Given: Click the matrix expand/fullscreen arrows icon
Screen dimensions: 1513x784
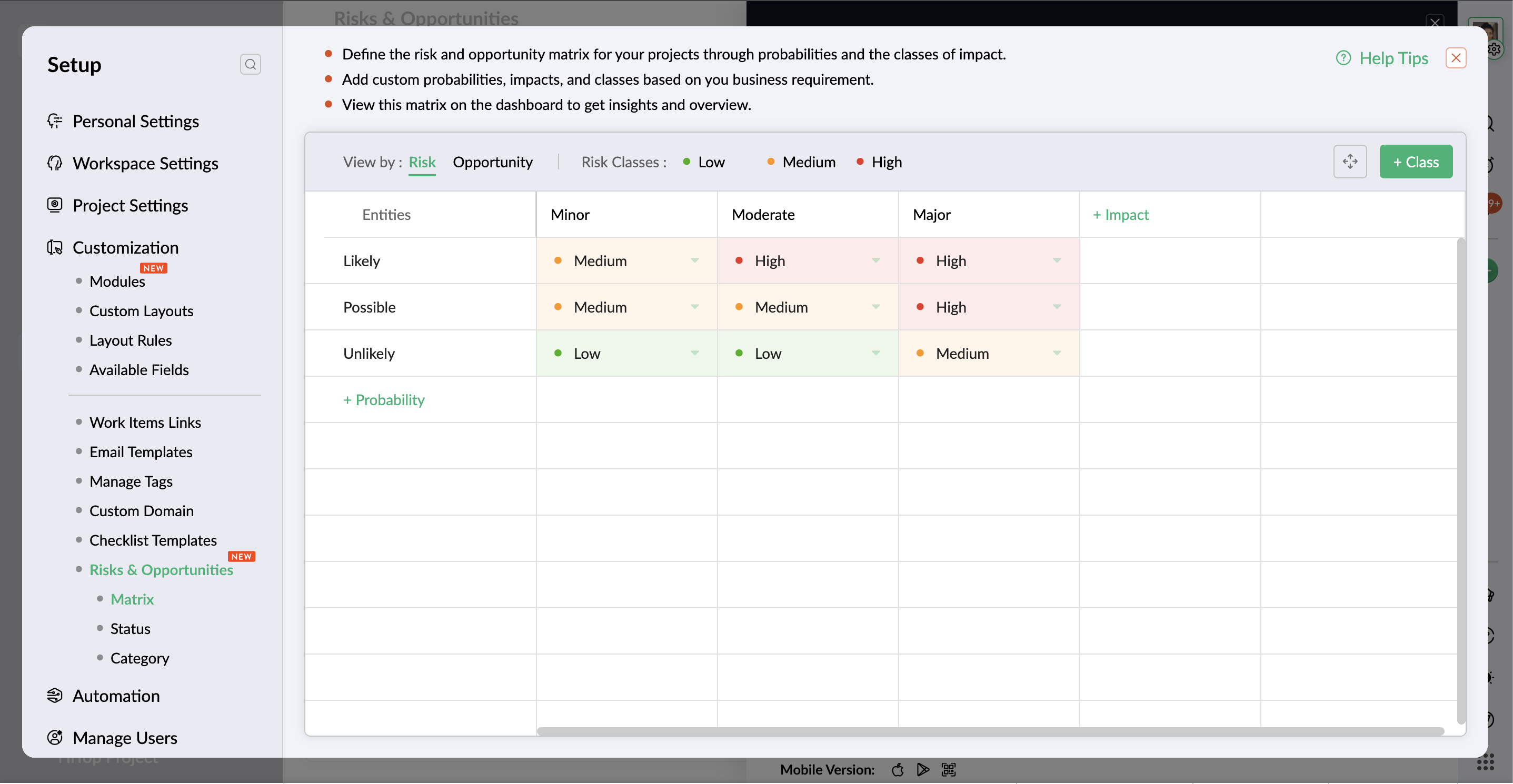Looking at the screenshot, I should tap(1350, 162).
